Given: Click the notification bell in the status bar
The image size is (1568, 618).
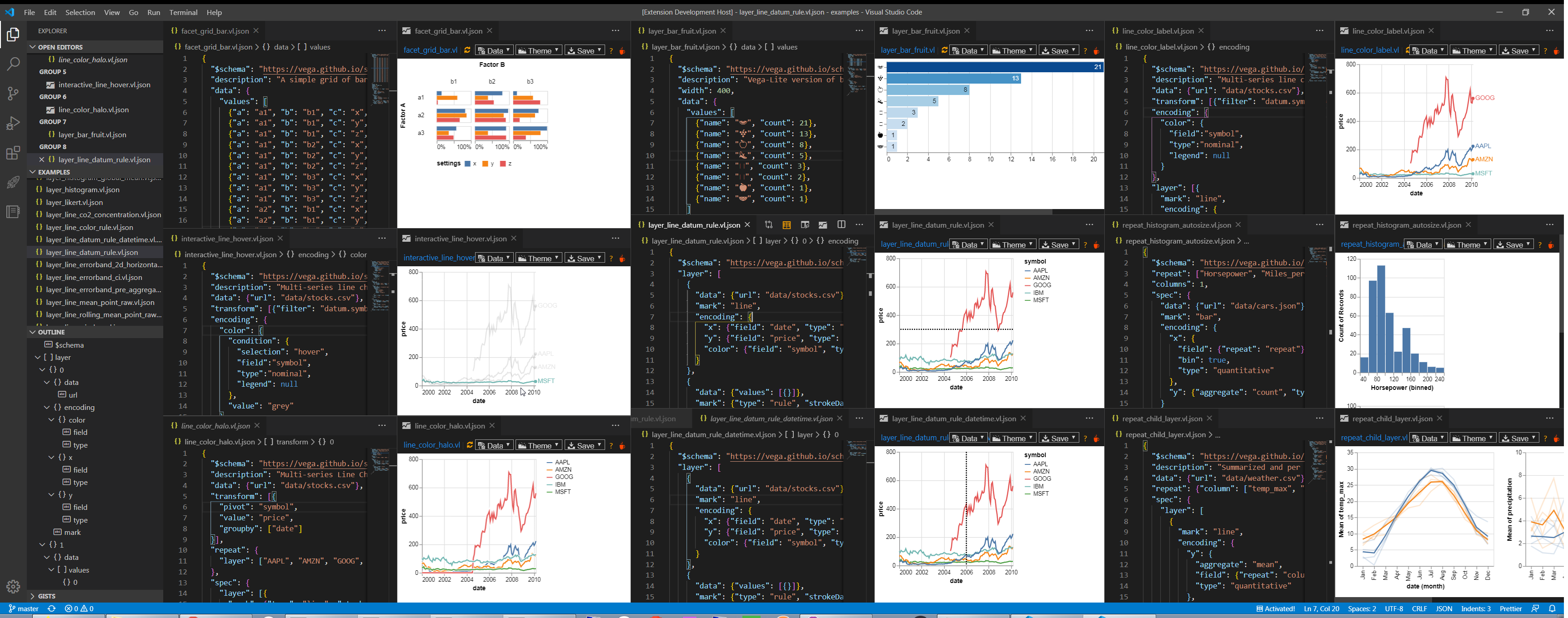Looking at the screenshot, I should (x=1555, y=608).
